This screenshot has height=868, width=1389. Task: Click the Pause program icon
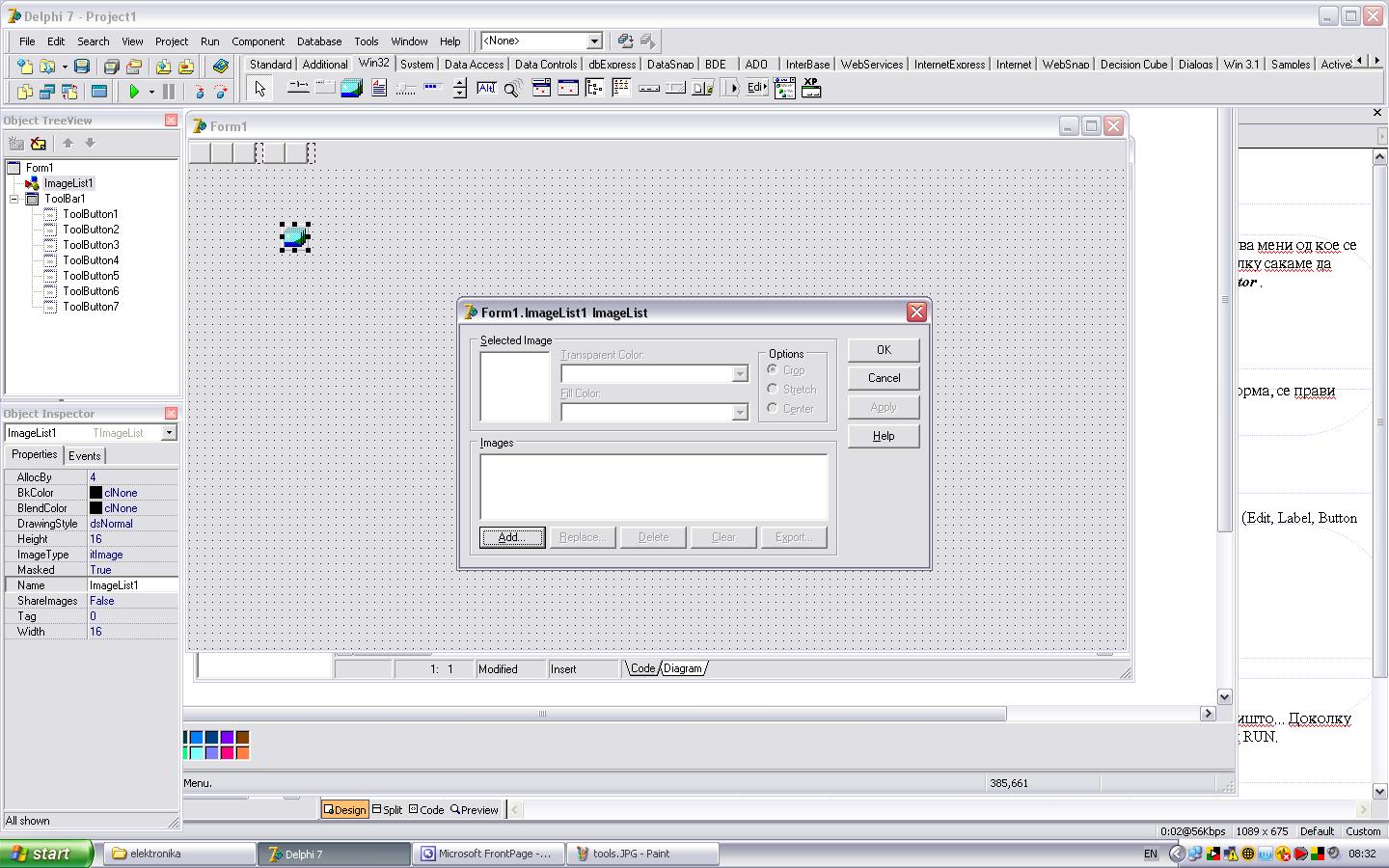pos(169,92)
